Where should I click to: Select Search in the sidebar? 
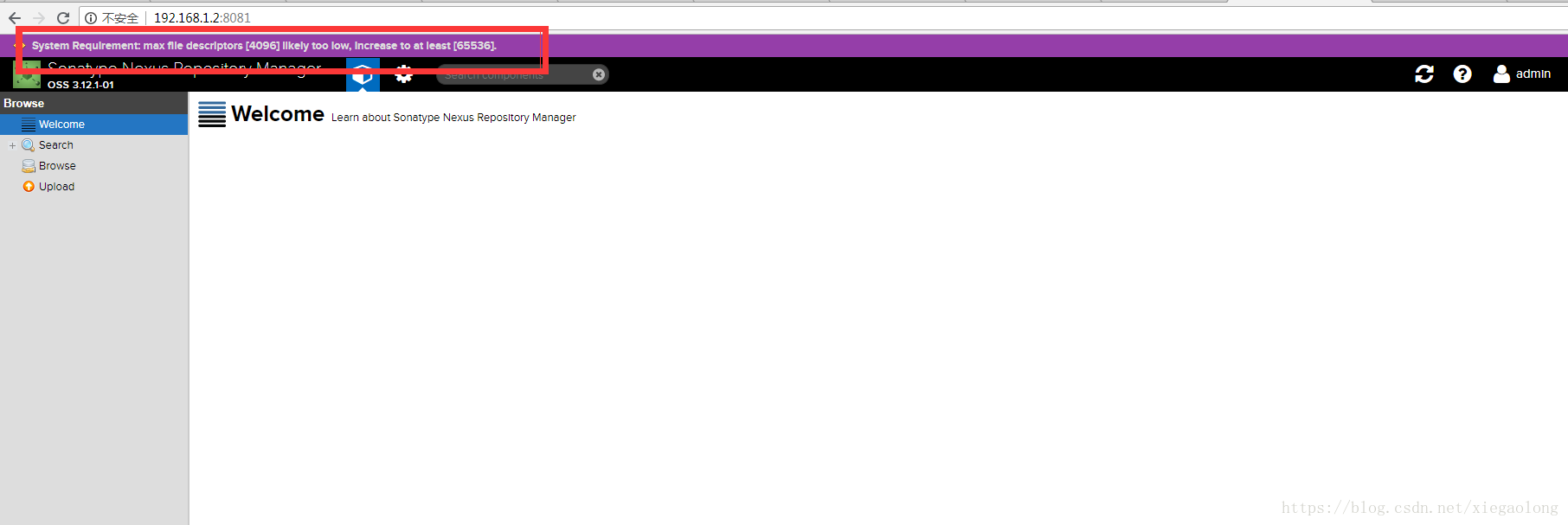pos(56,145)
